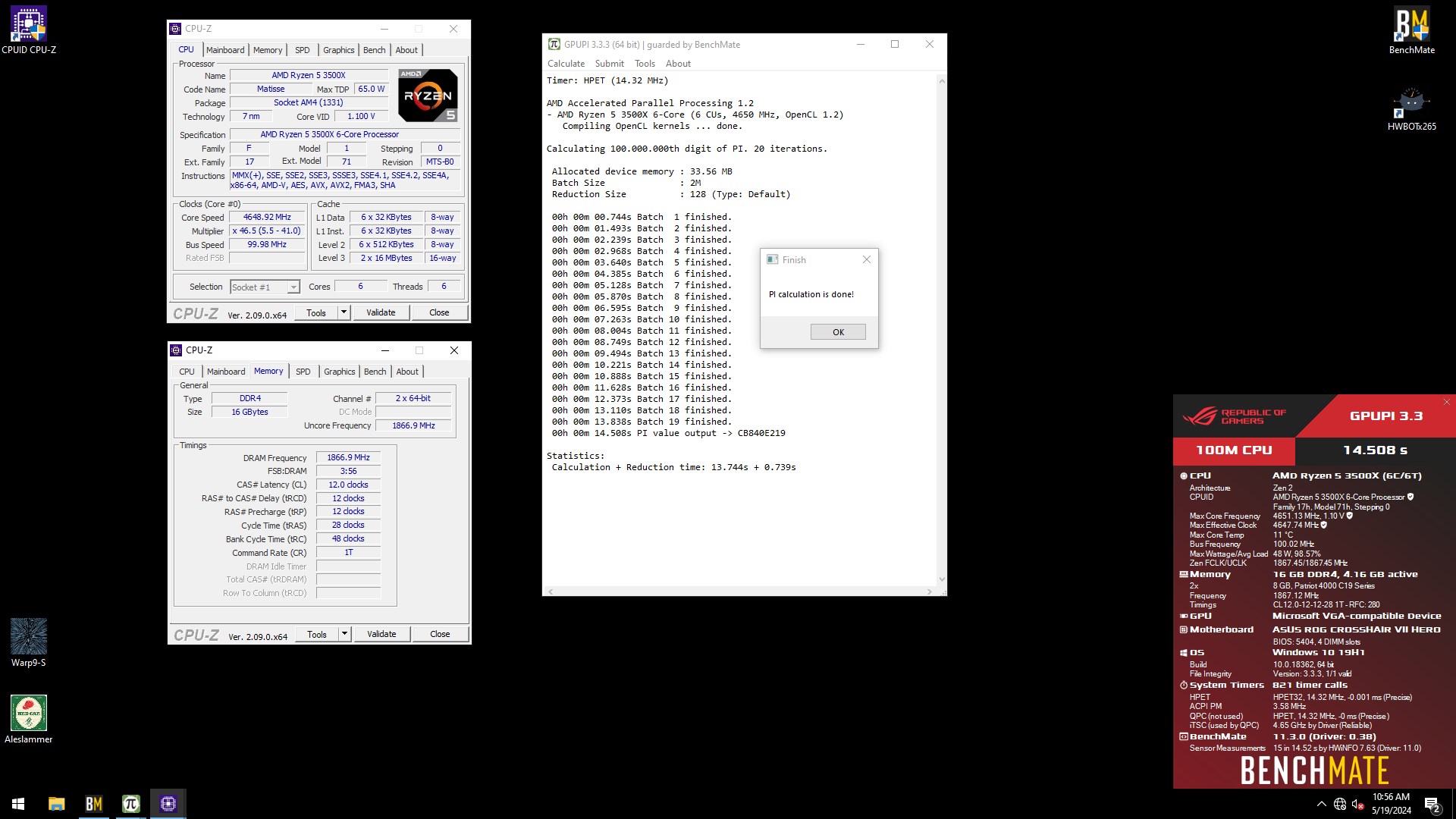This screenshot has width=1456, height=819.
Task: Open the Calculate menu in GPUPI
Action: pyautogui.click(x=566, y=64)
